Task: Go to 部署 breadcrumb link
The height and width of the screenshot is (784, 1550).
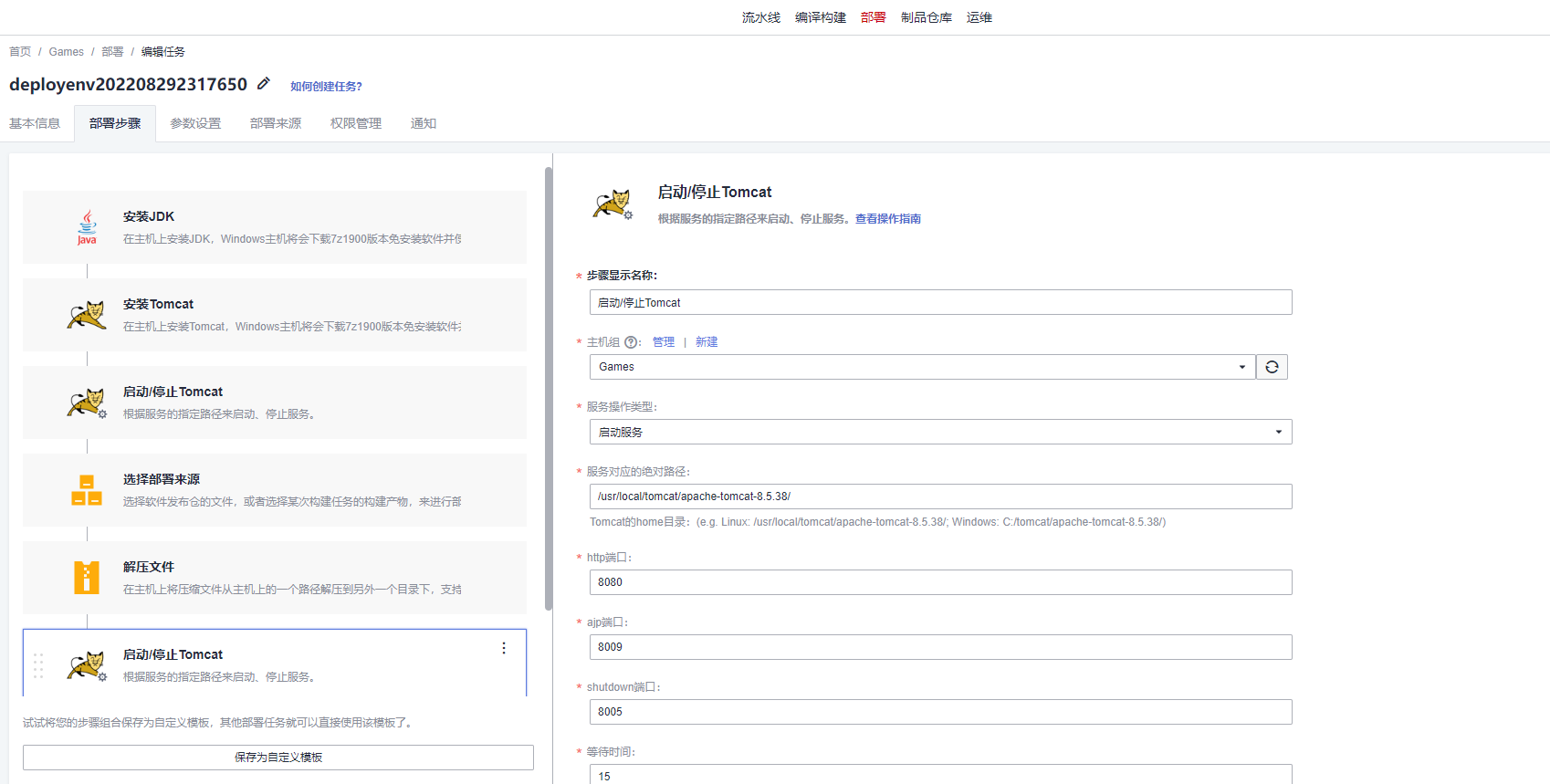Action: point(112,52)
